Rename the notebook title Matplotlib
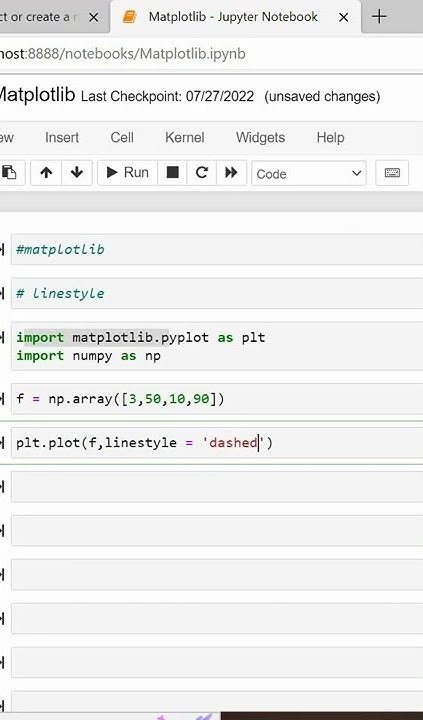Screen dimensions: 423x720 pos(37,95)
